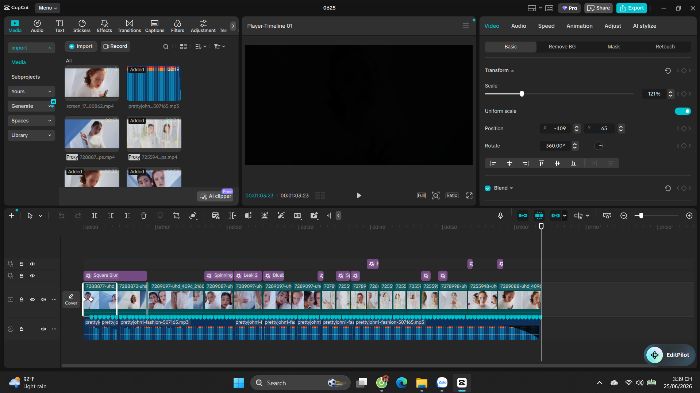Screen dimensions: 700x393
Task: Open the Effects panel
Action: [104, 26]
